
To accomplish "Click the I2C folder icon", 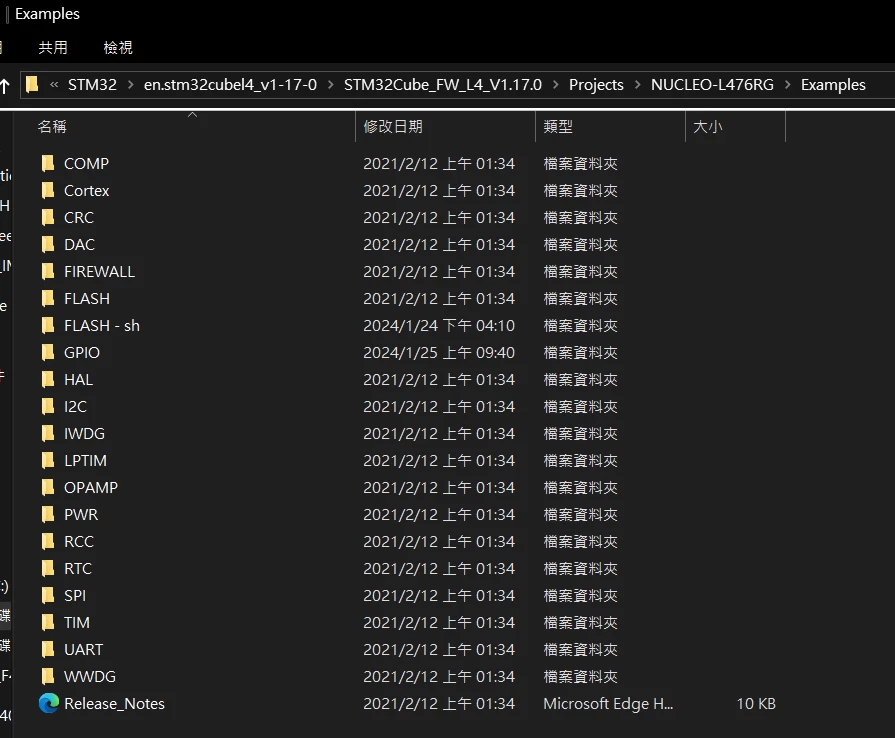I will point(48,406).
